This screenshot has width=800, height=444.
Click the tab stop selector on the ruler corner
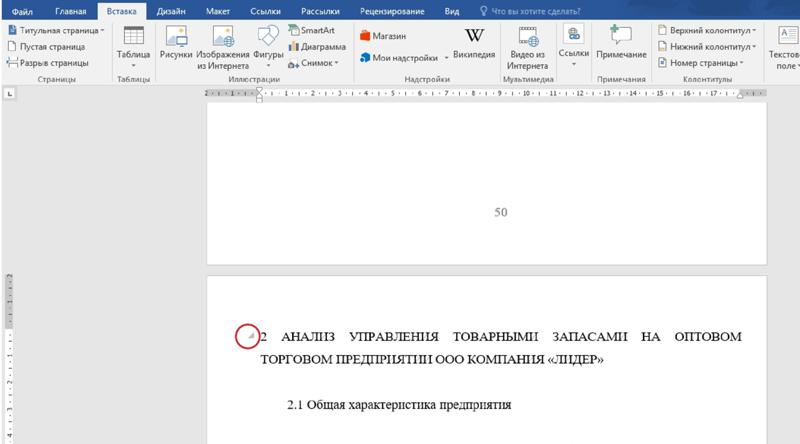tap(9, 93)
